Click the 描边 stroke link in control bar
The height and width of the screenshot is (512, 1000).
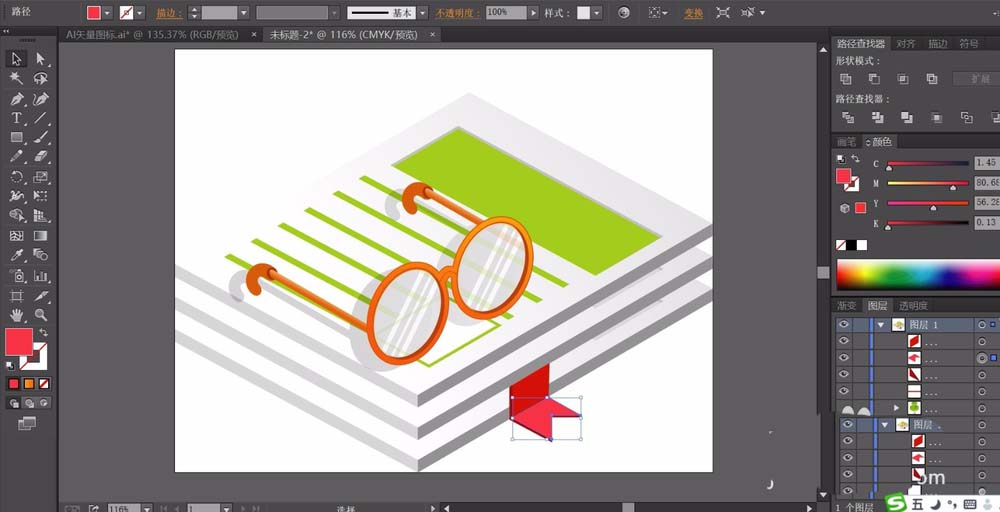pos(167,13)
